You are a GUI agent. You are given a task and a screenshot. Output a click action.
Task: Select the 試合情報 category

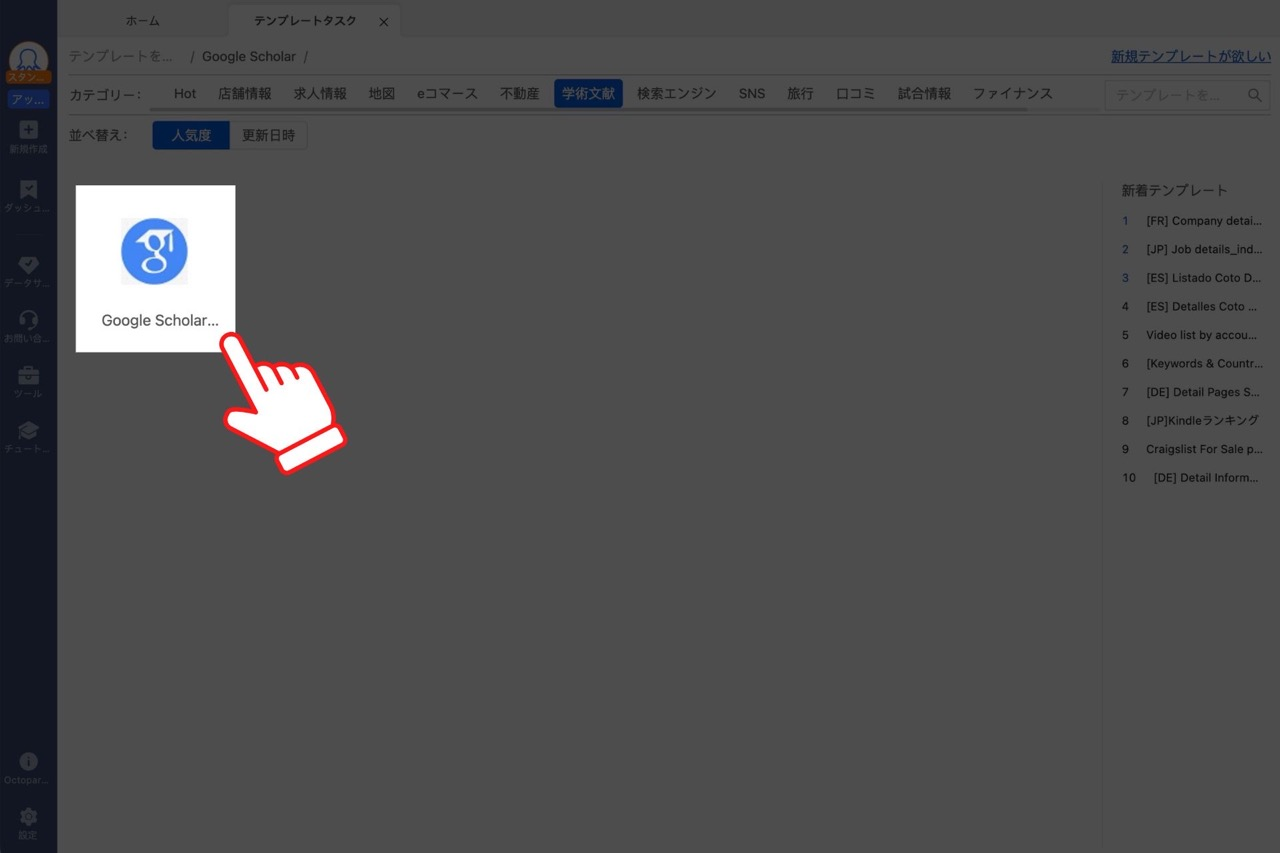click(x=924, y=94)
